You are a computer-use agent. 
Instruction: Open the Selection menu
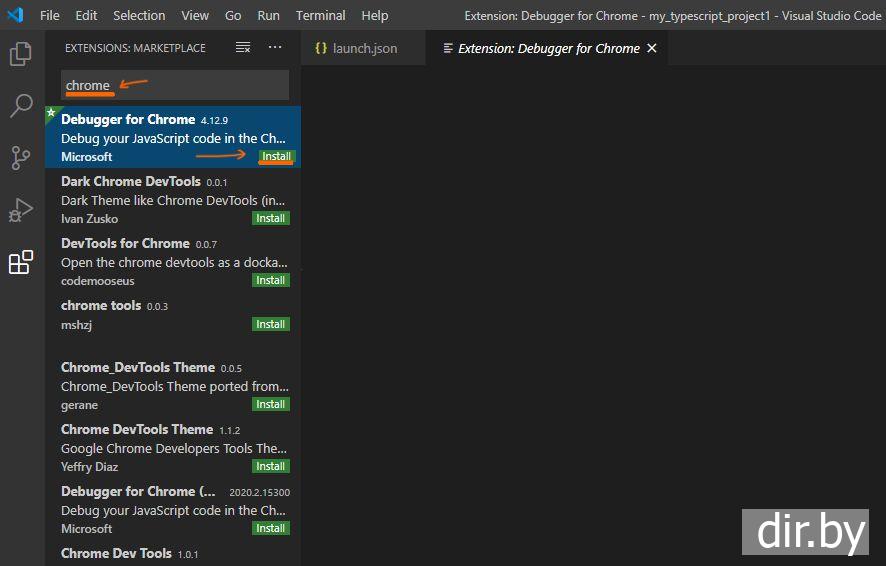point(139,15)
